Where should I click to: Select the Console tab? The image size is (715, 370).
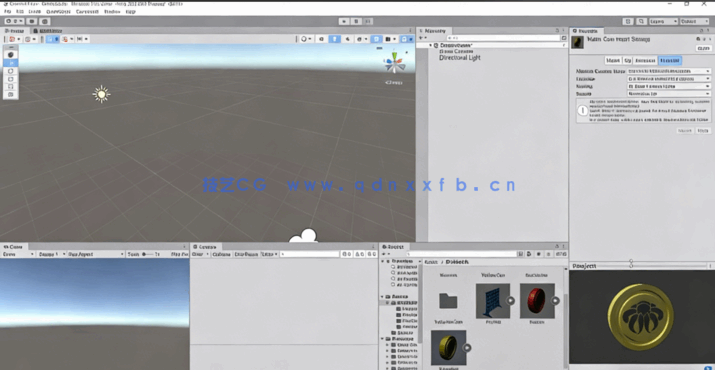click(x=206, y=246)
